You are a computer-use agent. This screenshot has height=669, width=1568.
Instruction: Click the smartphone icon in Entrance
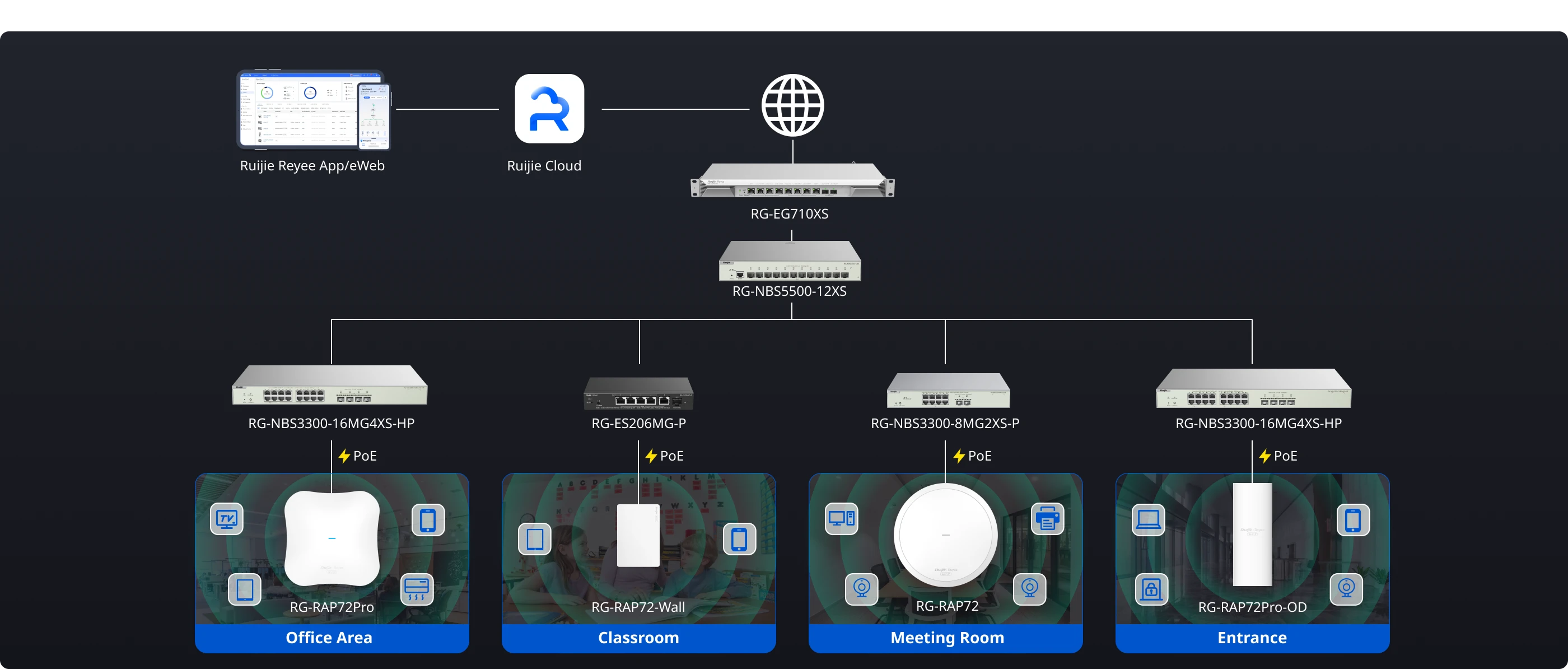pyautogui.click(x=1353, y=520)
